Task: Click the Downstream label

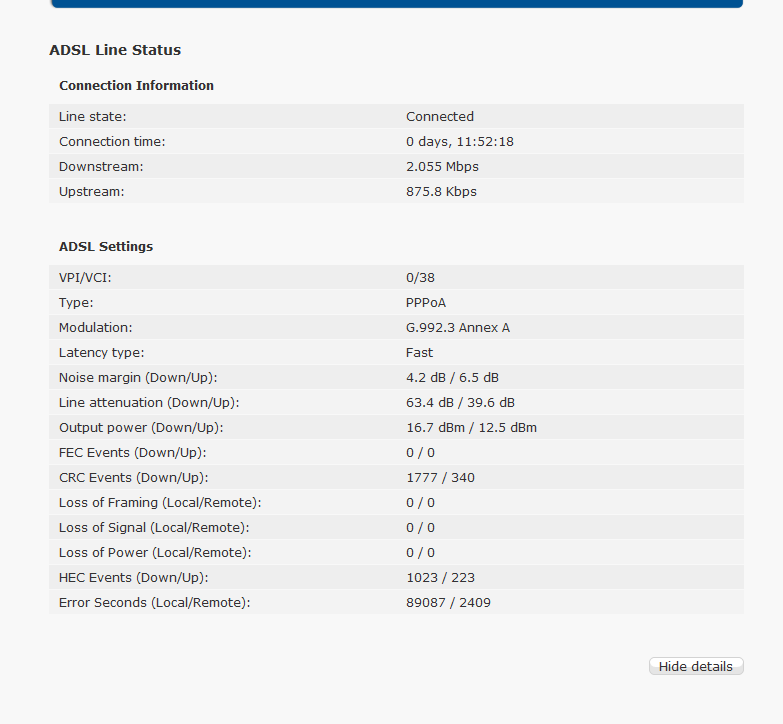Action: click(x=101, y=166)
